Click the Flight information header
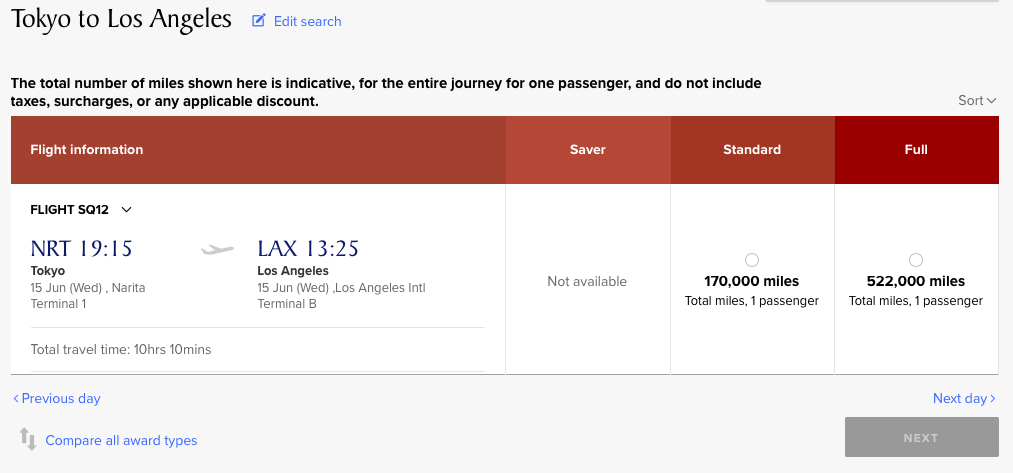Viewport: 1013px width, 473px height. click(x=87, y=150)
